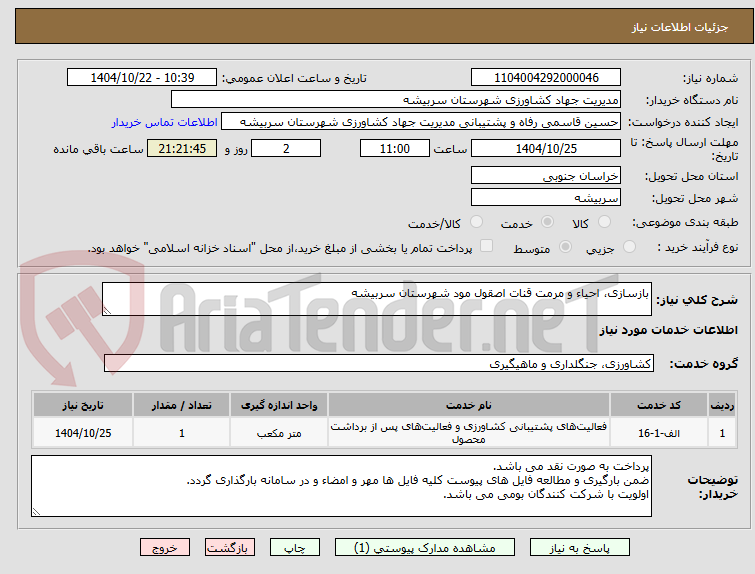Click the remaining days field showing 2
The image size is (755, 574).
[x=286, y=148]
